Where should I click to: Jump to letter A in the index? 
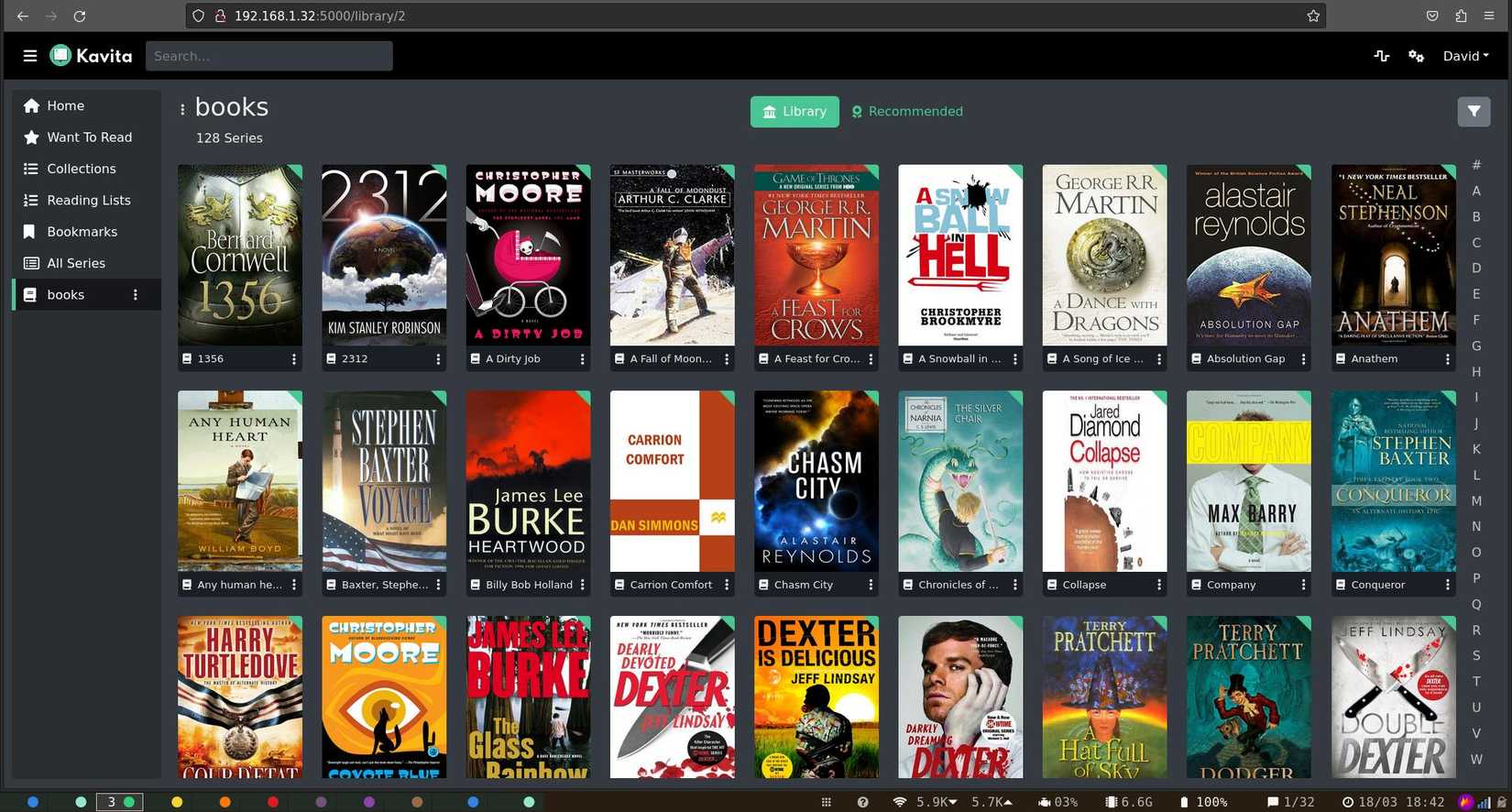[1476, 191]
